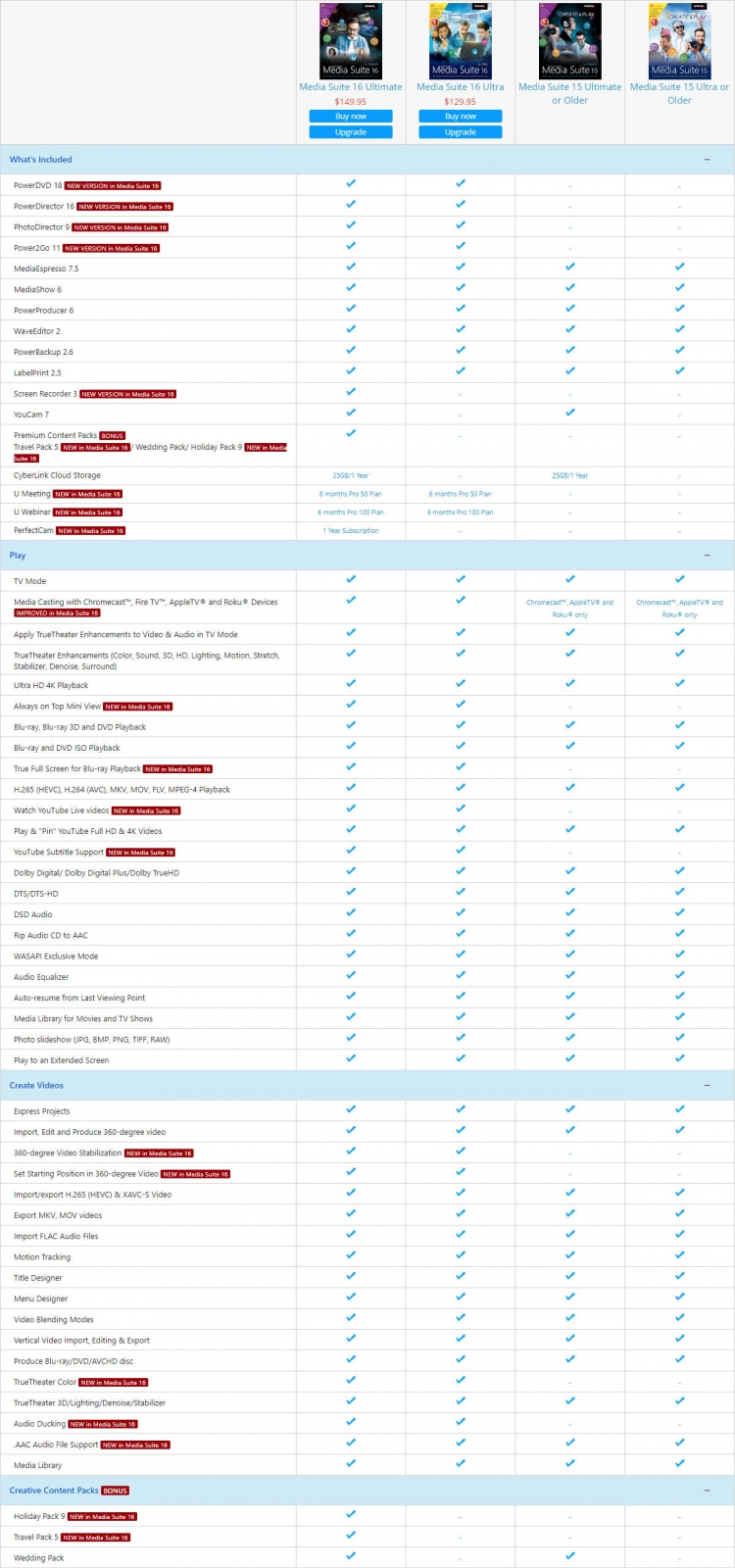Click the NEW badge next to TrueTheater Color
Viewport: 735px width, 1568px height.
click(x=113, y=1383)
